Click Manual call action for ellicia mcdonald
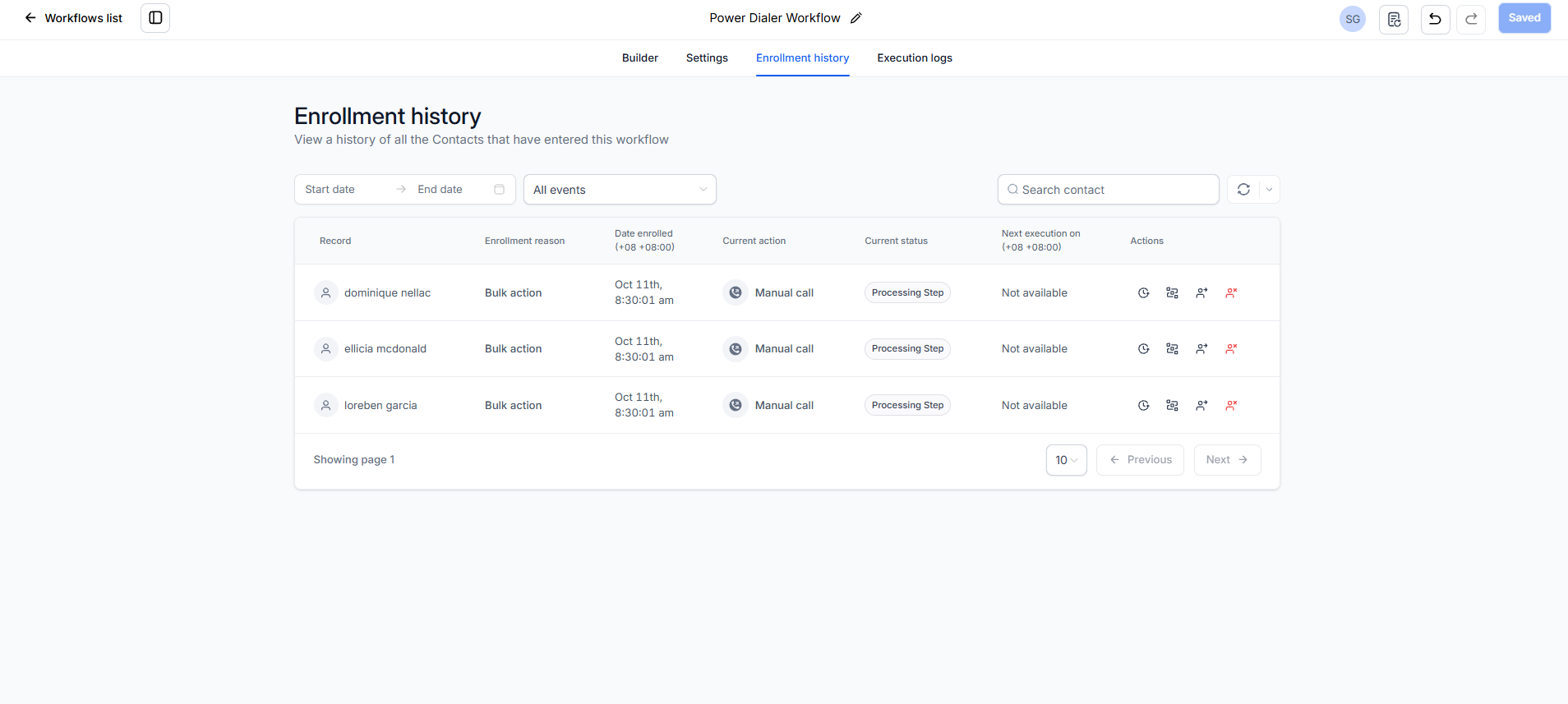The height and width of the screenshot is (704, 1568). pyautogui.click(x=784, y=349)
